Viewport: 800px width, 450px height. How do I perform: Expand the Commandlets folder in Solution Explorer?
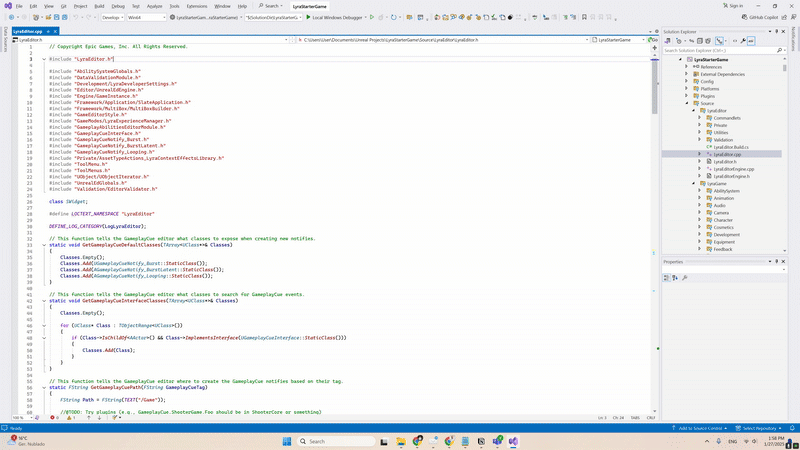(699, 118)
